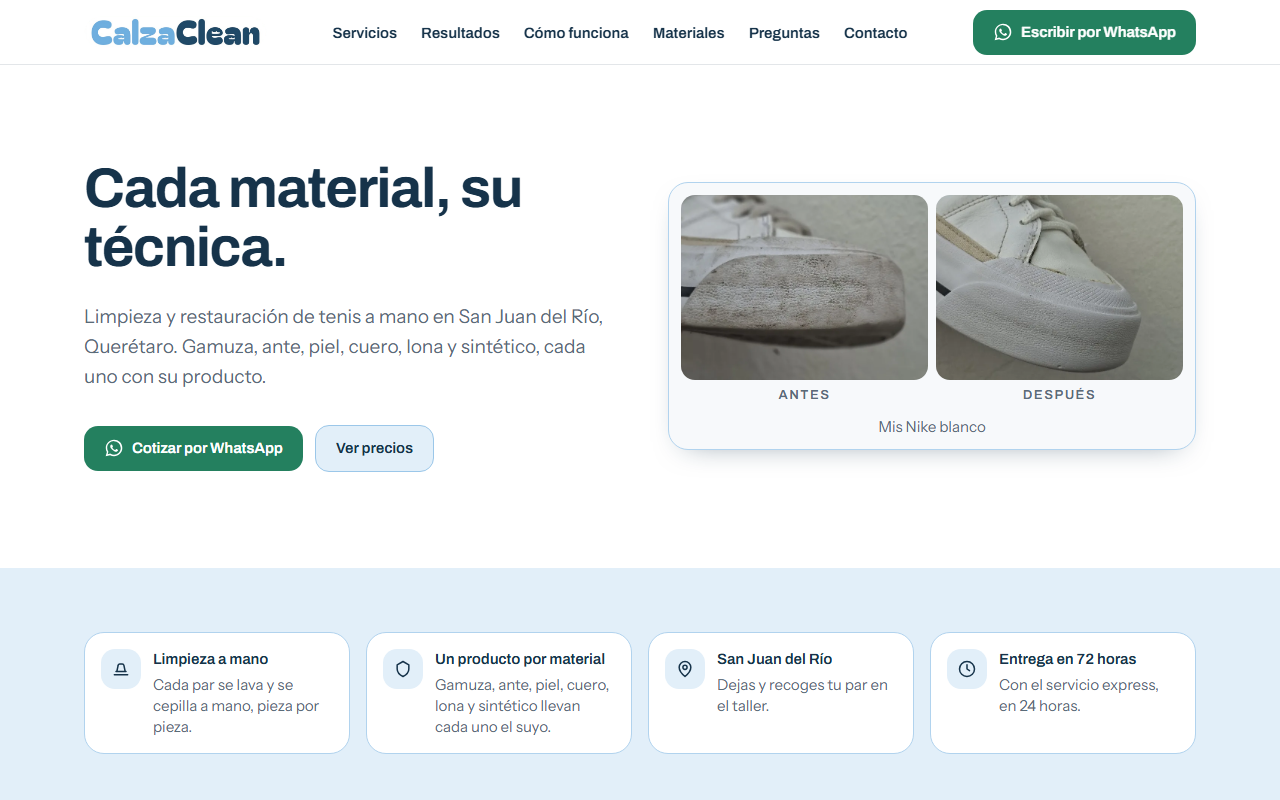This screenshot has width=1280, height=800.
Task: Click the Mis Nike blanco caption
Action: [932, 427]
